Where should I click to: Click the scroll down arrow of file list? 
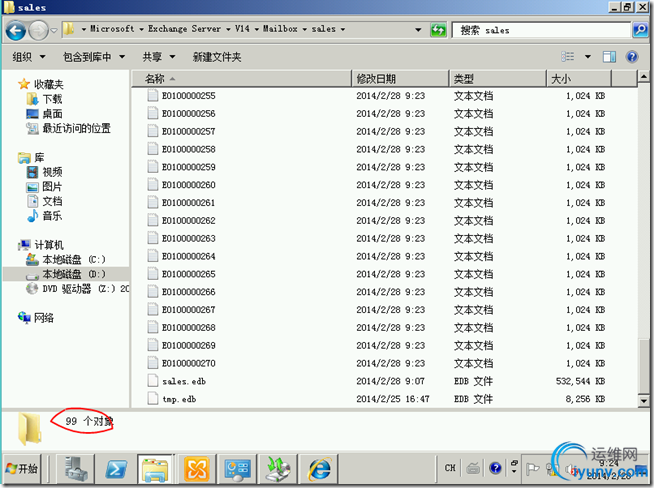[644, 401]
